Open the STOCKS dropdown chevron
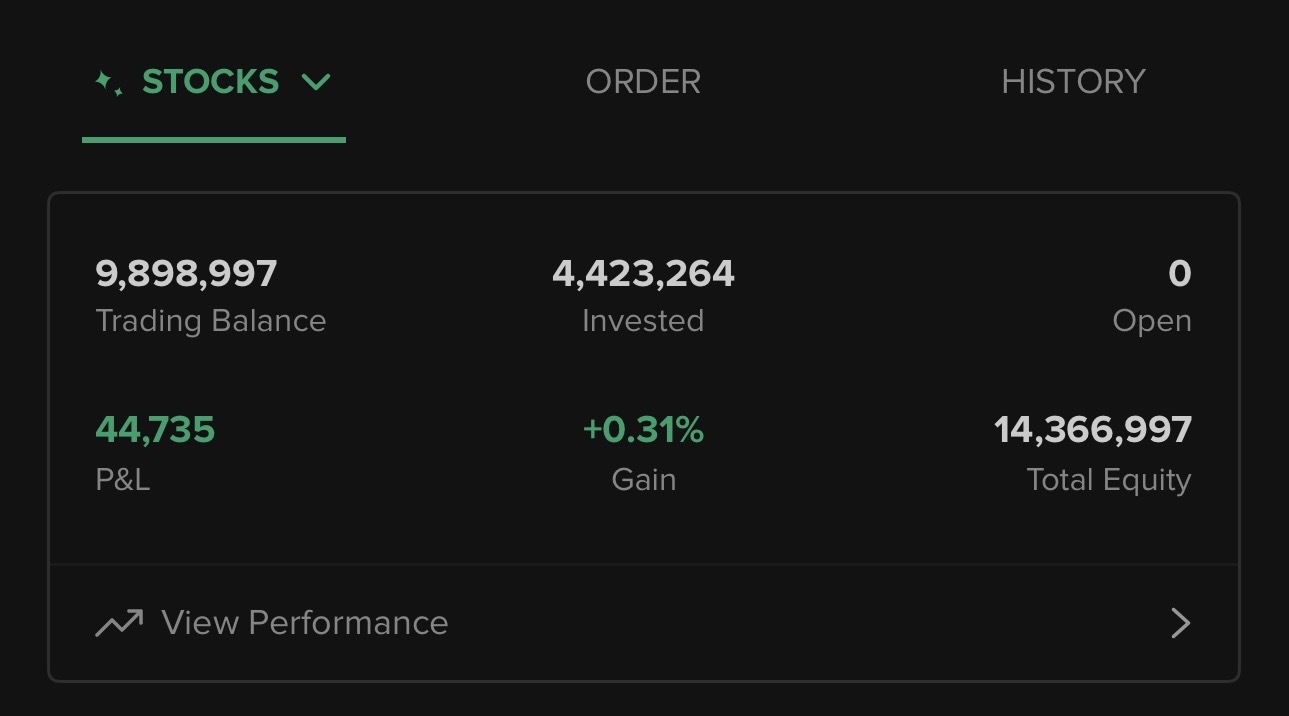This screenshot has height=716, width=1289. pyautogui.click(x=316, y=82)
